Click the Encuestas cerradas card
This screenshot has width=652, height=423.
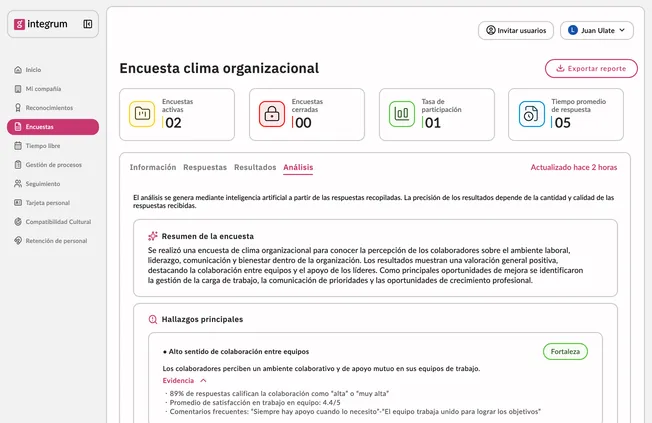[x=307, y=114]
